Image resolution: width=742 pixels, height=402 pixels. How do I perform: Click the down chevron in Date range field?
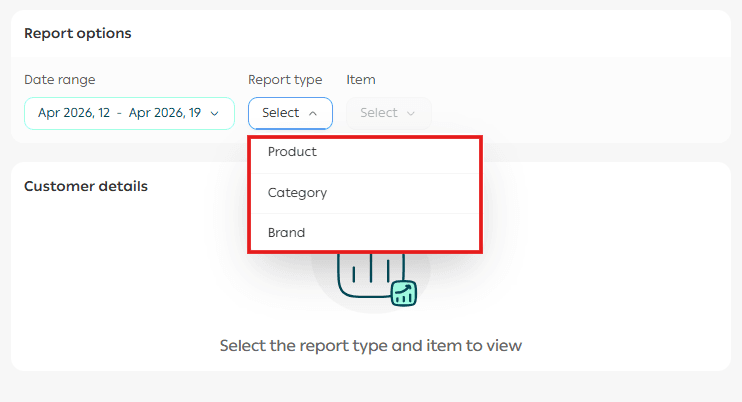(214, 114)
